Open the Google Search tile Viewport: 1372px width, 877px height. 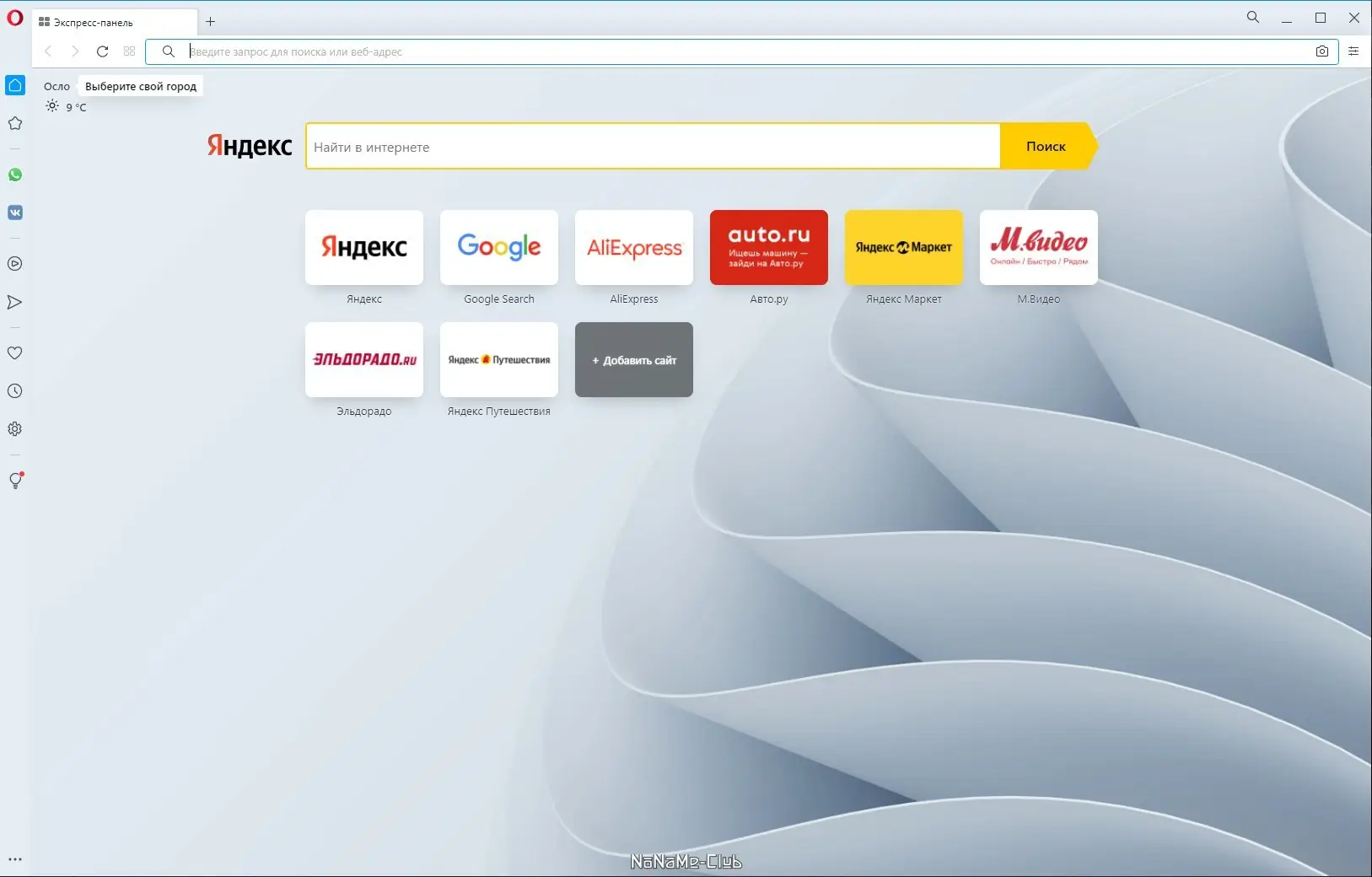click(x=499, y=247)
